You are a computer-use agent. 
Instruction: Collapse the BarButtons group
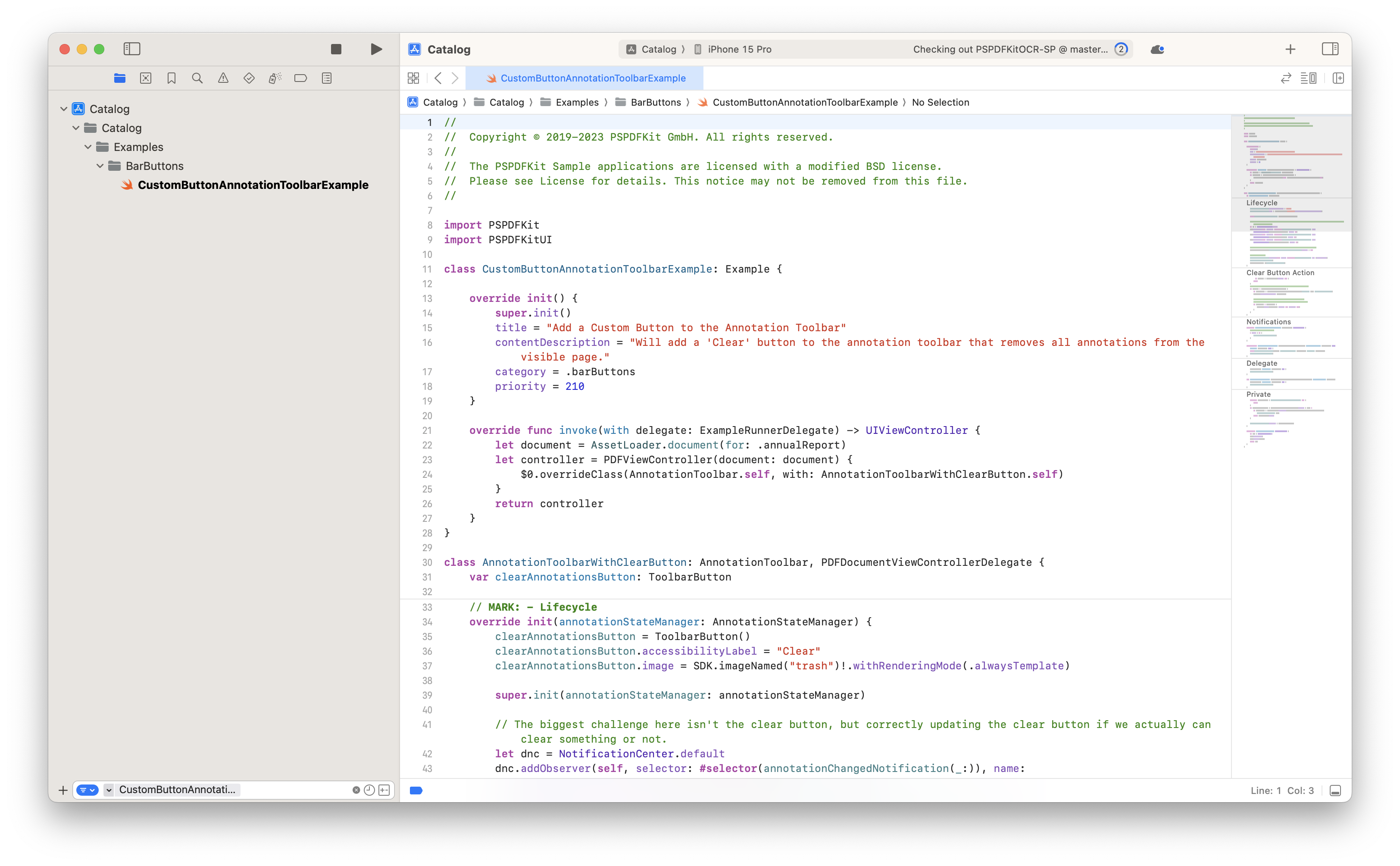tap(100, 166)
